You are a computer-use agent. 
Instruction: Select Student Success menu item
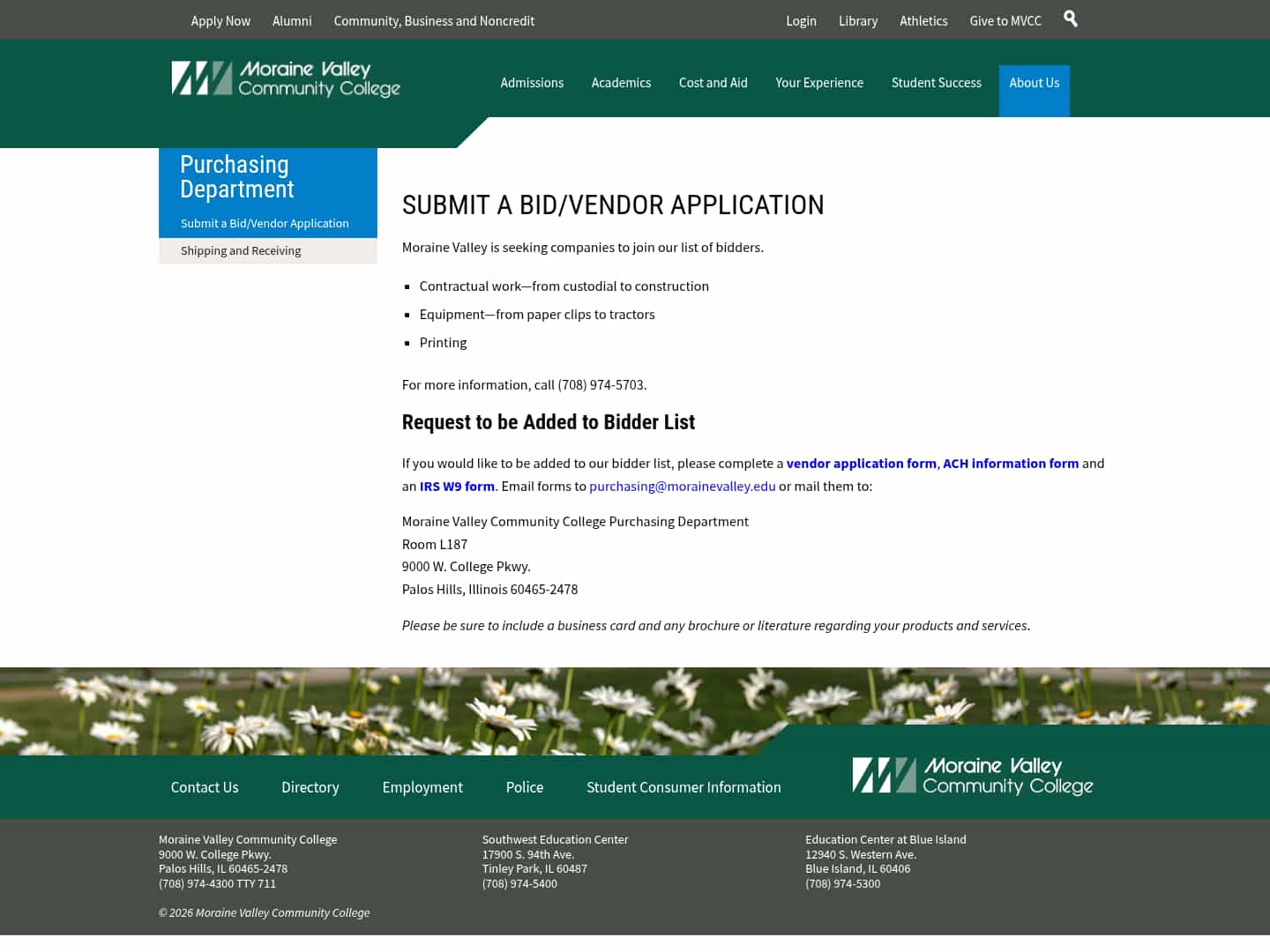coord(937,83)
